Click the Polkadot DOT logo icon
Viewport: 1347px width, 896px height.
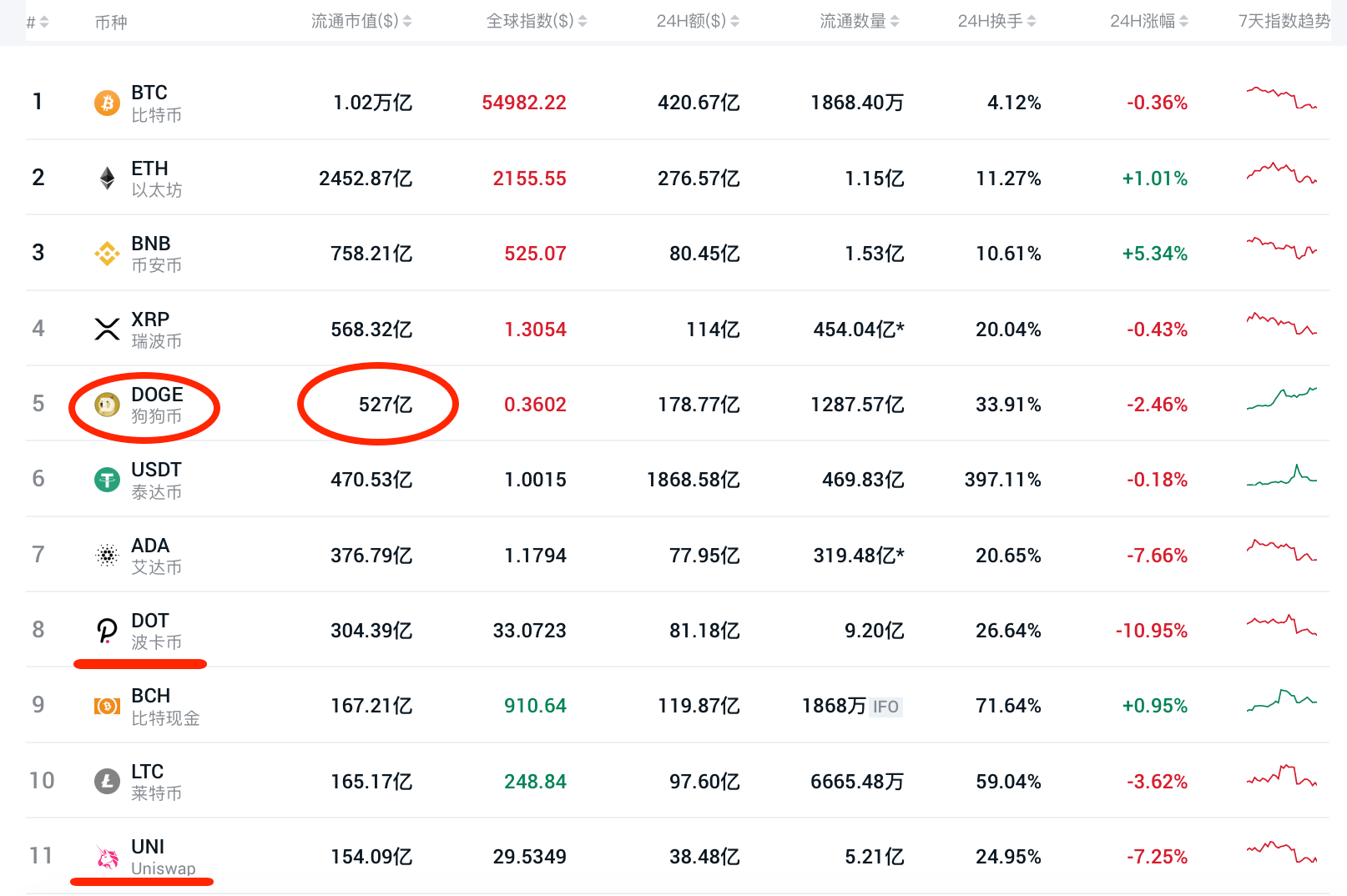pyautogui.click(x=107, y=631)
